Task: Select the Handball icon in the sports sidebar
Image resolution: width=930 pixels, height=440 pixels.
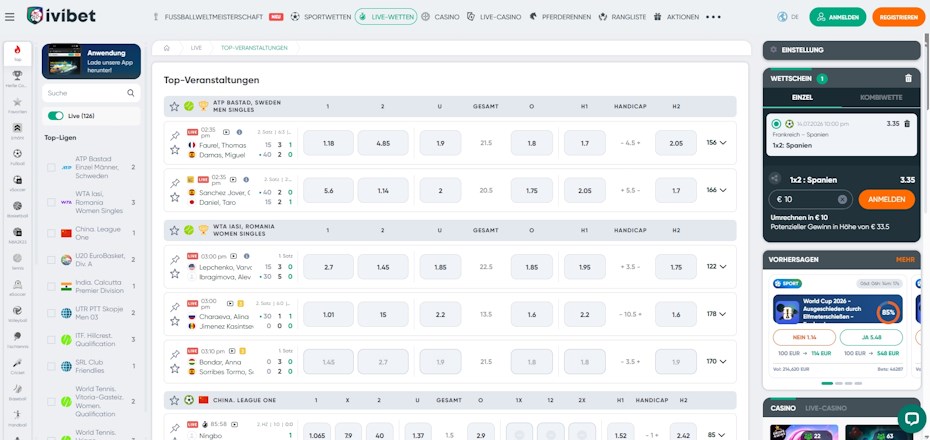Action: pos(17,416)
